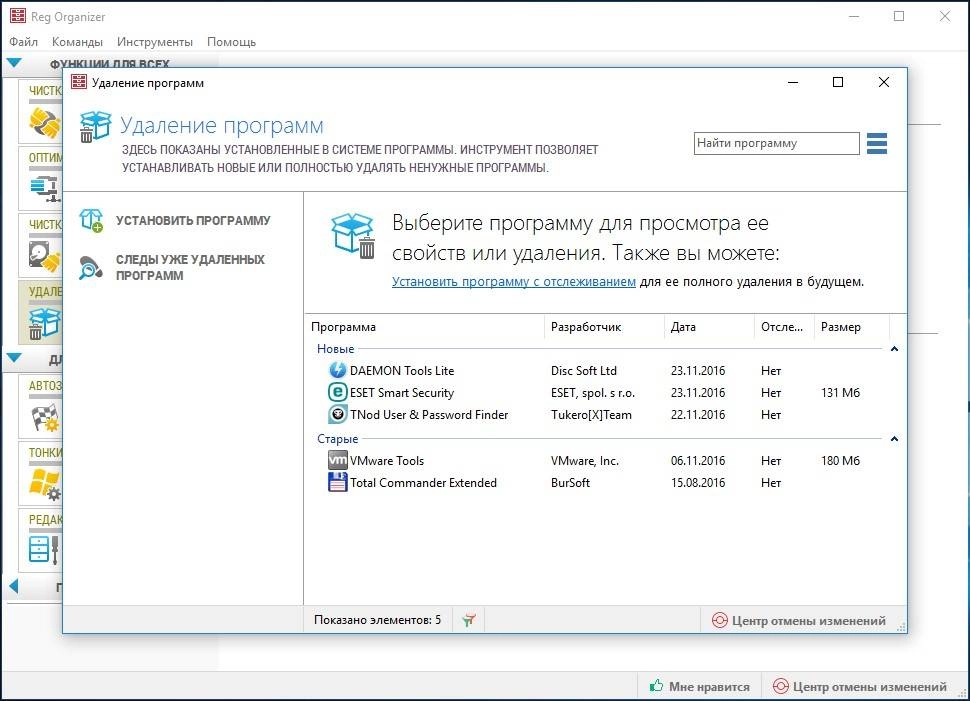Screen dimensions: 970x701
Task: Open the Помощь menu
Action: (231, 41)
